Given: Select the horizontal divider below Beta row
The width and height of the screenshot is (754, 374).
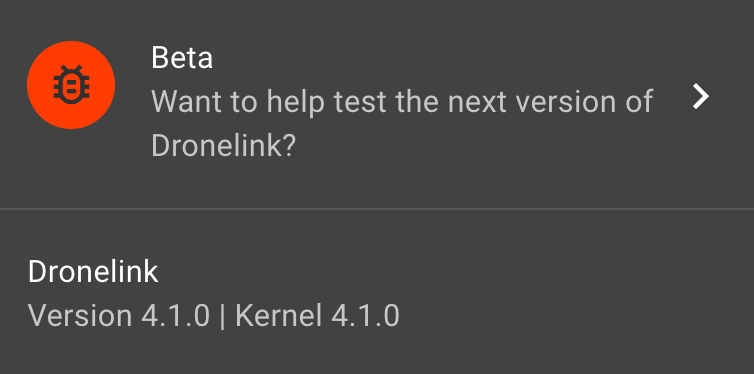Looking at the screenshot, I should (377, 209).
